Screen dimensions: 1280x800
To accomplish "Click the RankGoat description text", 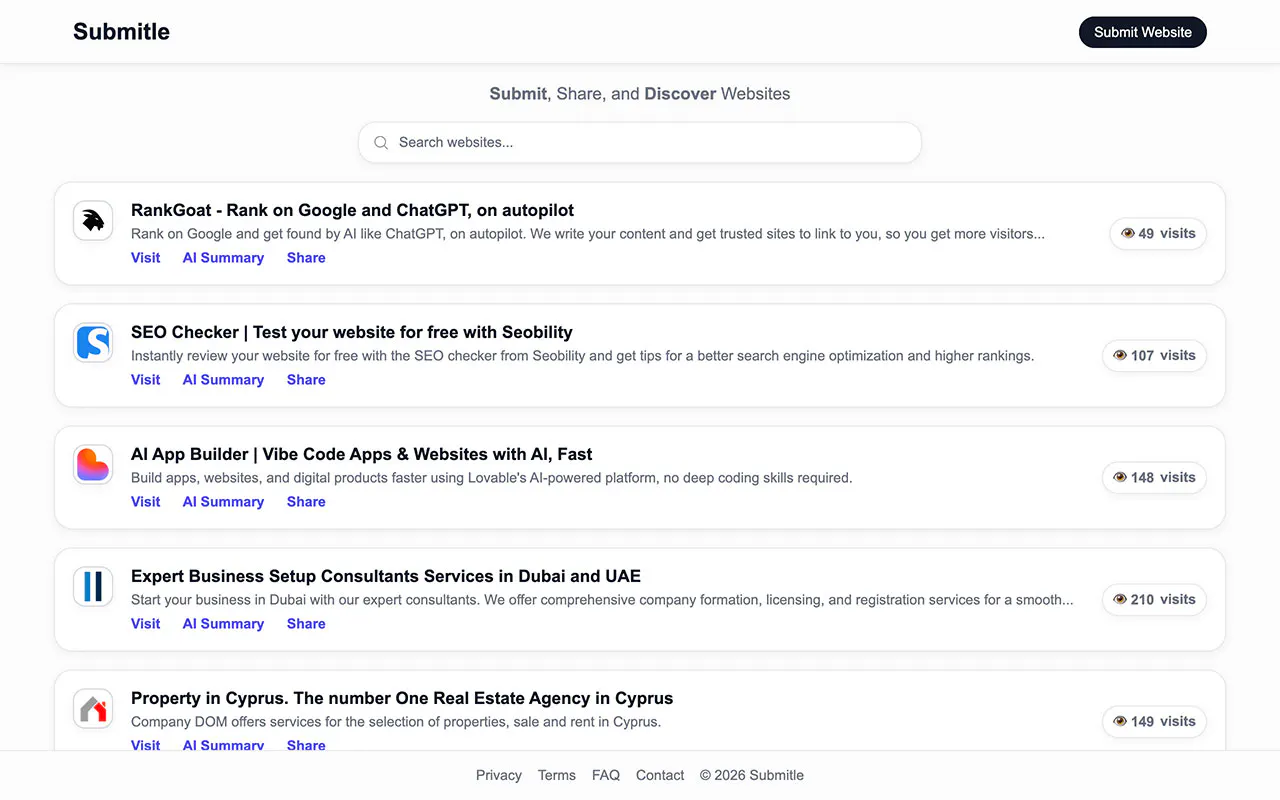I will coord(588,234).
